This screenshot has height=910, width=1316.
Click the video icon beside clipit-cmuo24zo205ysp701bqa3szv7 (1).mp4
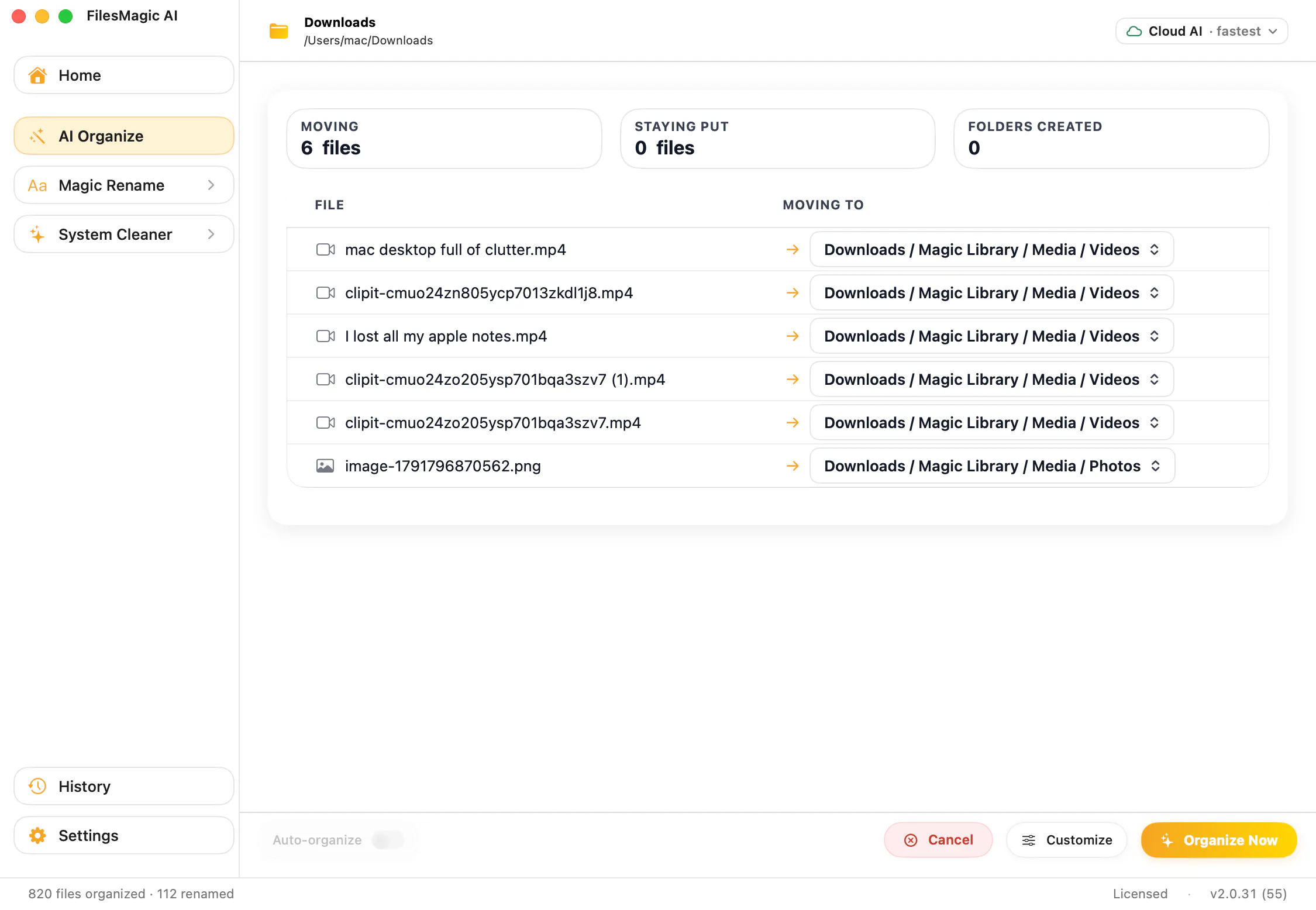(x=326, y=380)
